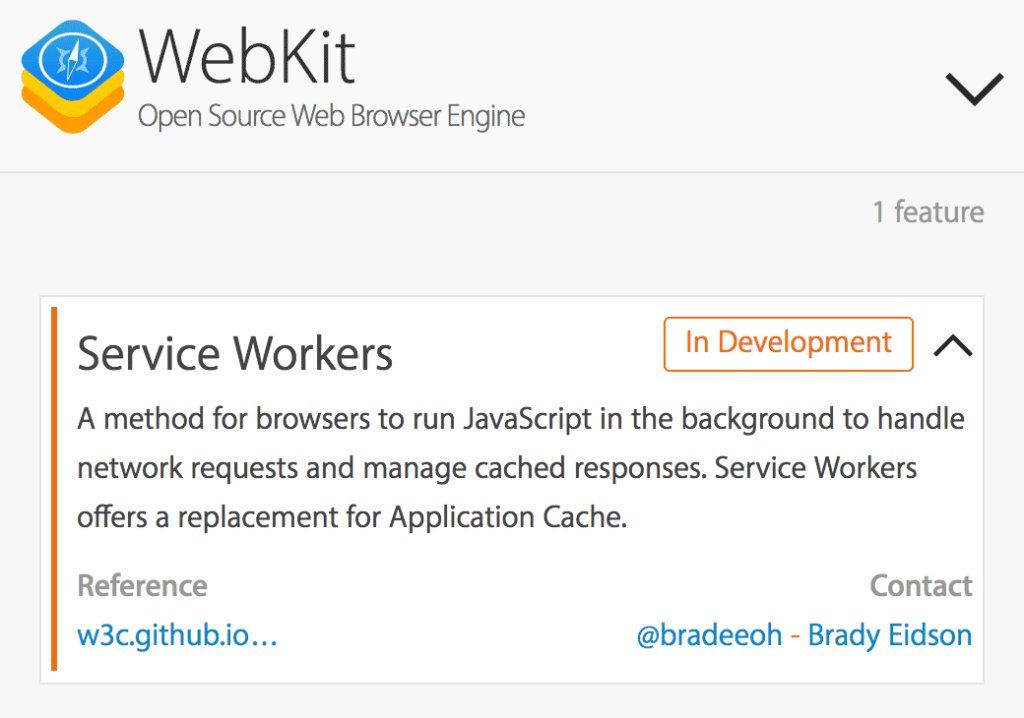
Task: Collapse the Service Workers feature card
Action: point(953,346)
